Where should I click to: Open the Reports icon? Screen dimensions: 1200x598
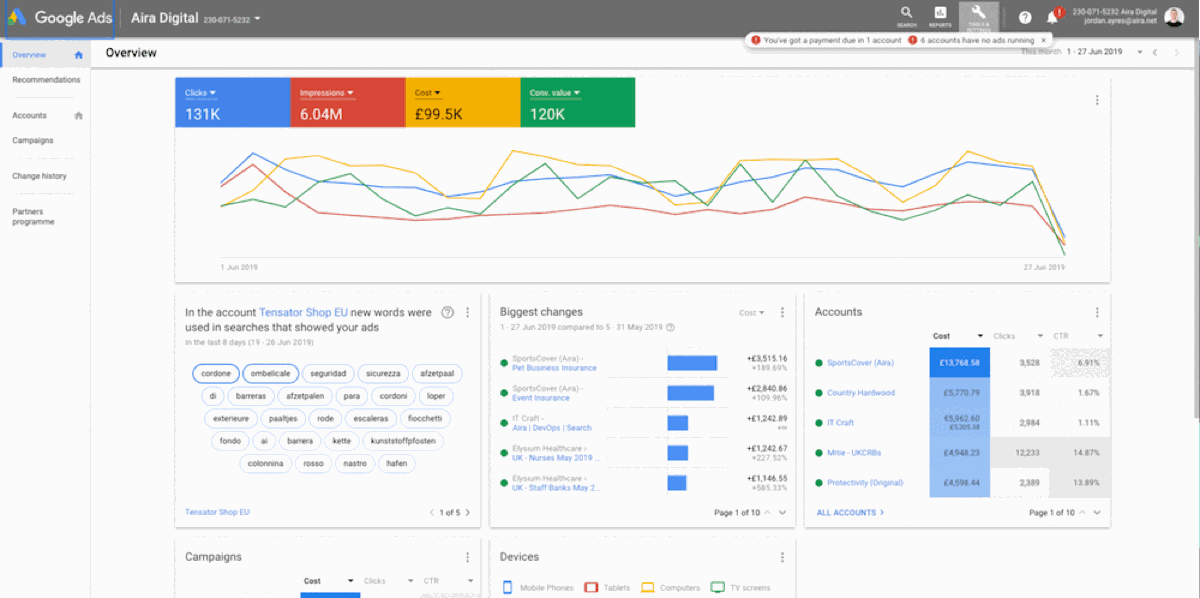[940, 15]
